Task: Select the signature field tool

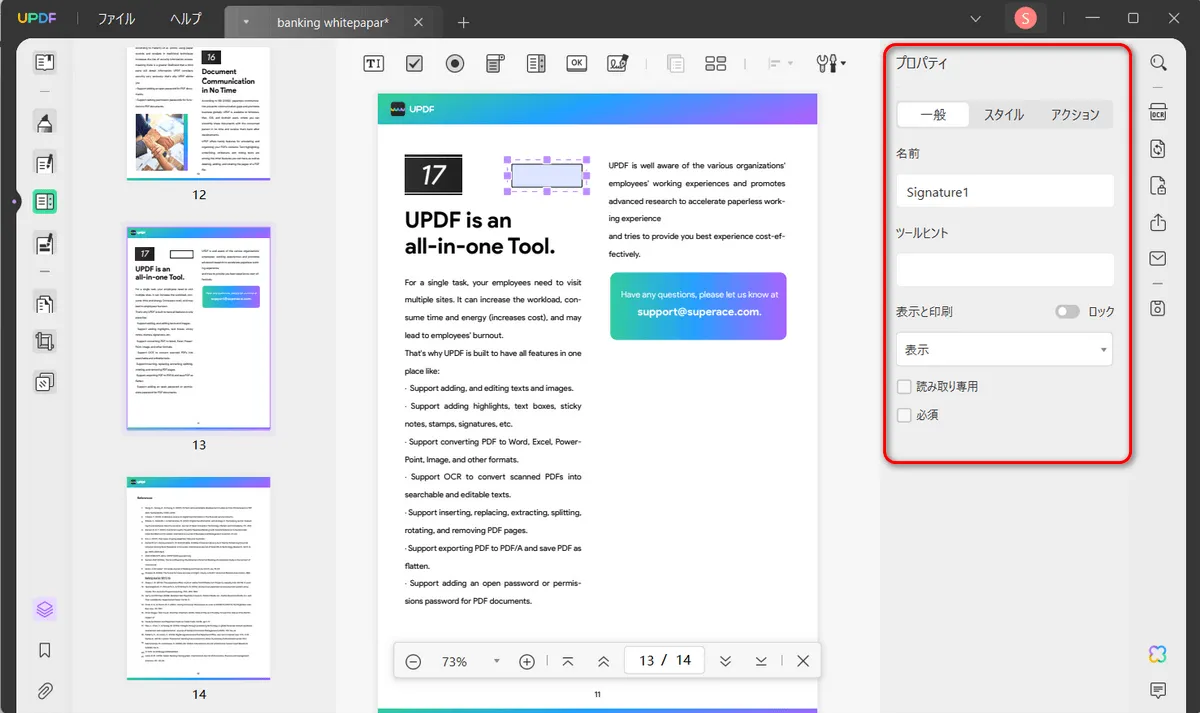Action: [618, 63]
